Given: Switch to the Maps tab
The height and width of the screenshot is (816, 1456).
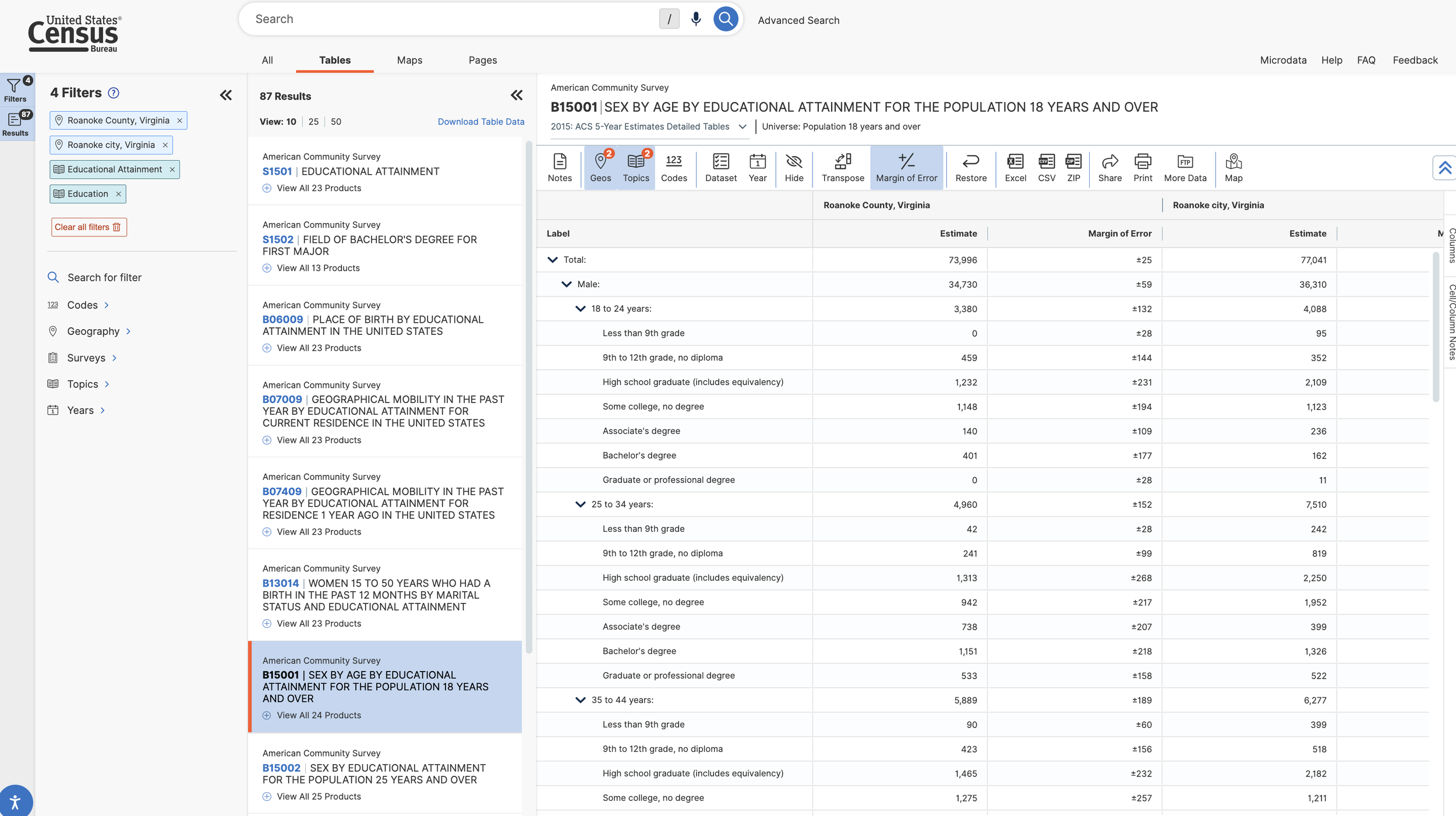Looking at the screenshot, I should click(409, 60).
